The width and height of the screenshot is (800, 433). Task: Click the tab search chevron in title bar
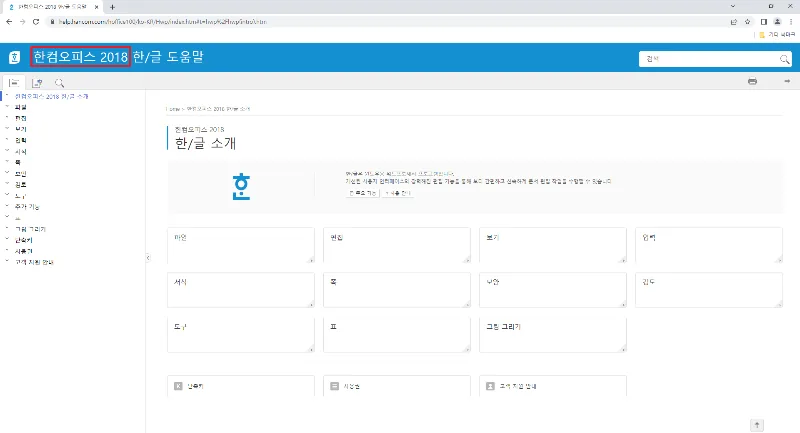tap(733, 6)
